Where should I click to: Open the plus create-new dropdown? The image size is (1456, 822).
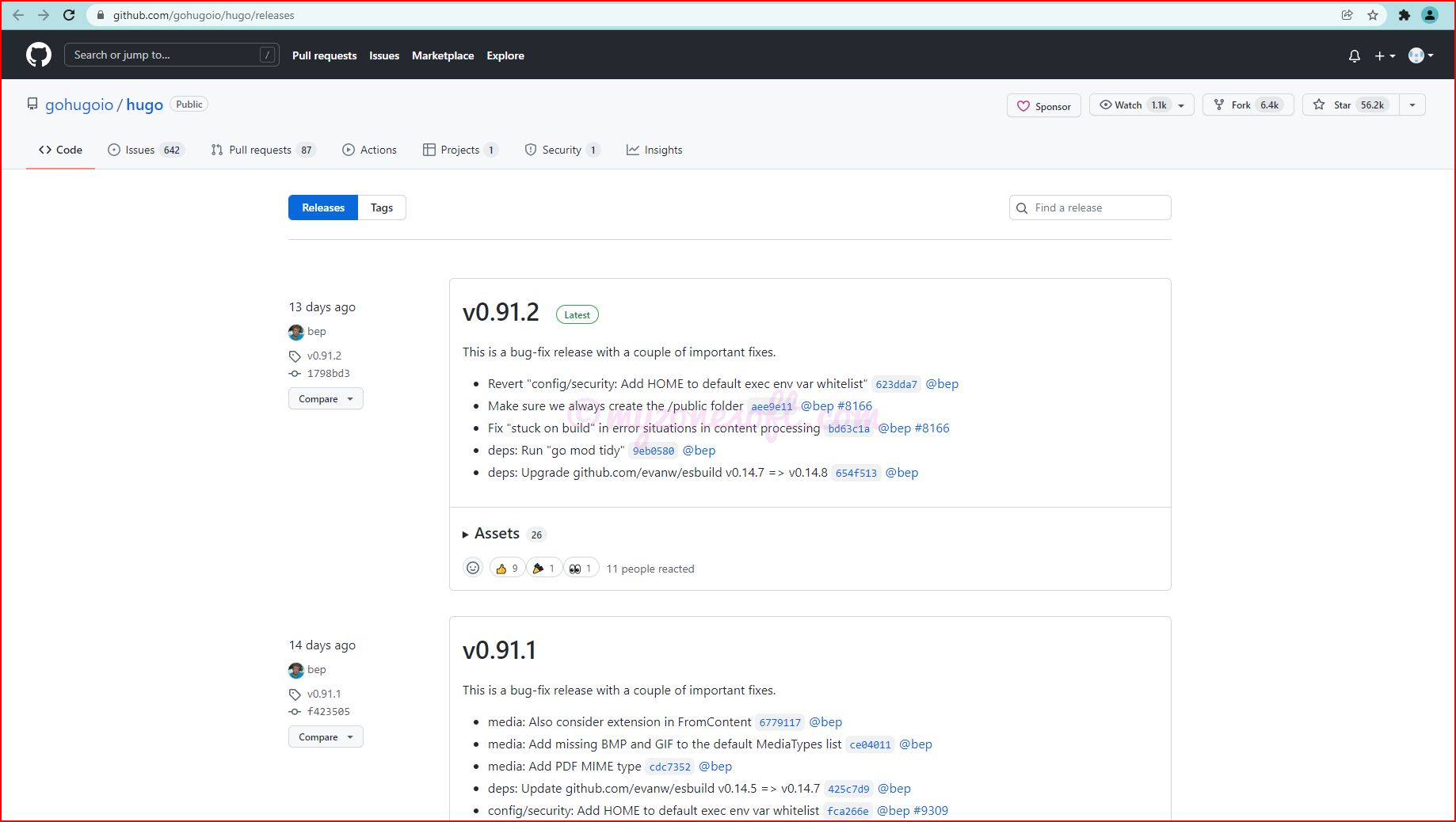pyautogui.click(x=1385, y=55)
